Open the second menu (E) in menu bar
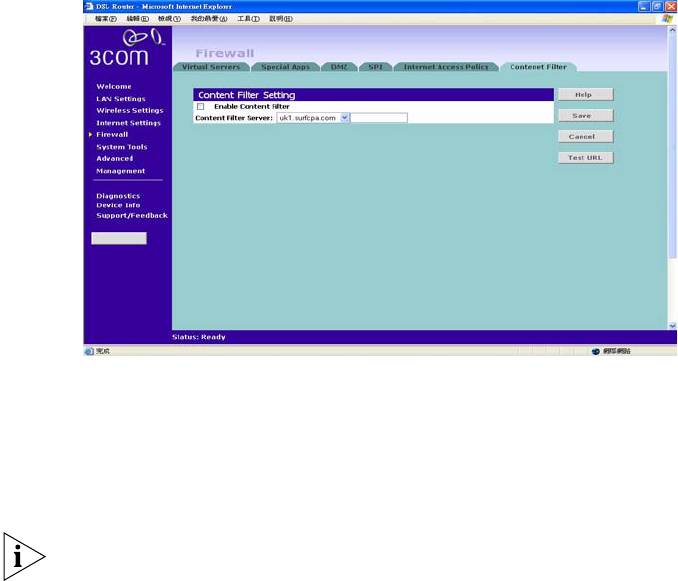Image resolution: width=678 pixels, height=581 pixels. click(x=138, y=19)
